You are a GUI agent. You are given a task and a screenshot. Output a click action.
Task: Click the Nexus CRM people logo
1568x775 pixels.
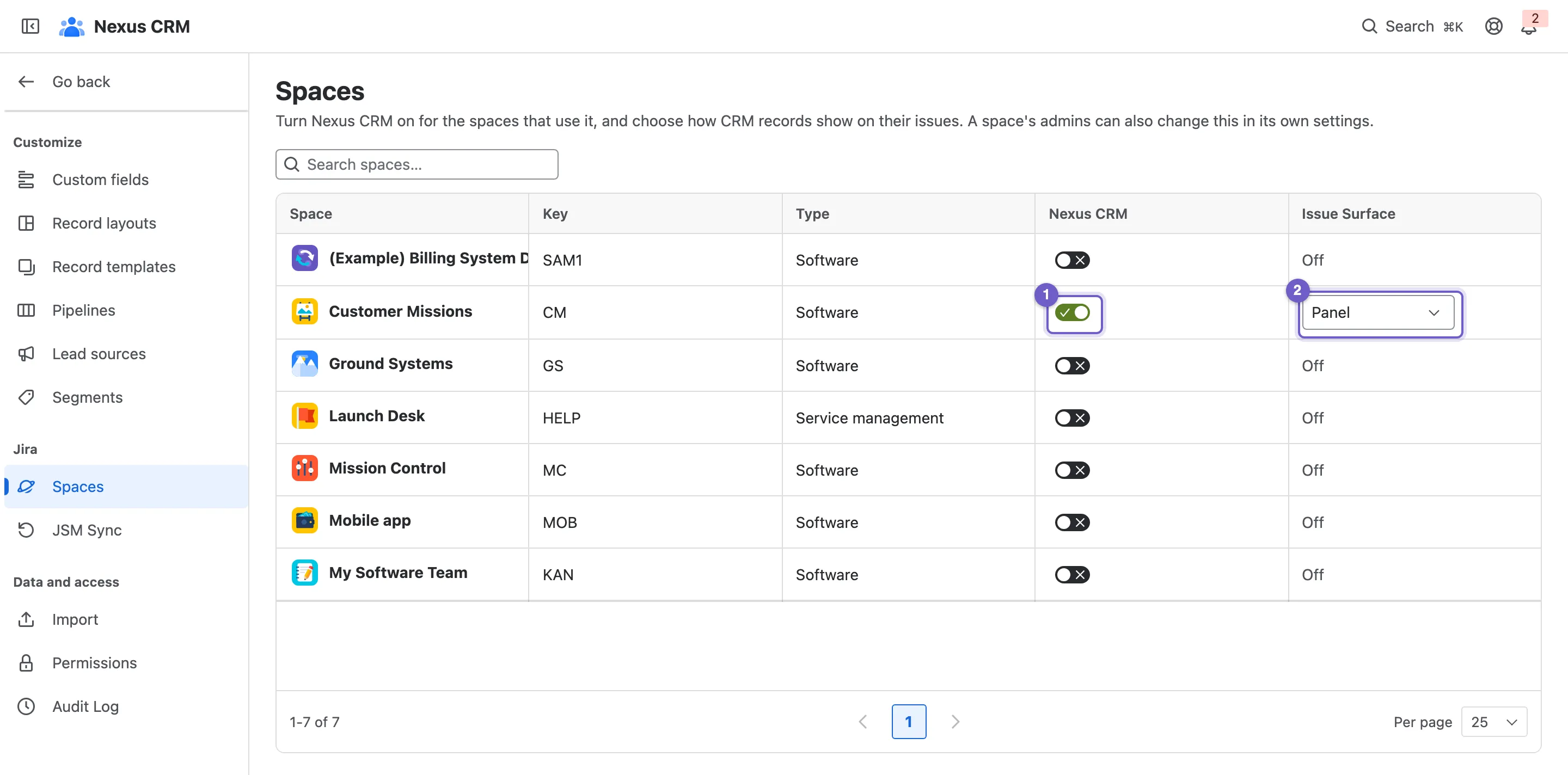(x=71, y=26)
